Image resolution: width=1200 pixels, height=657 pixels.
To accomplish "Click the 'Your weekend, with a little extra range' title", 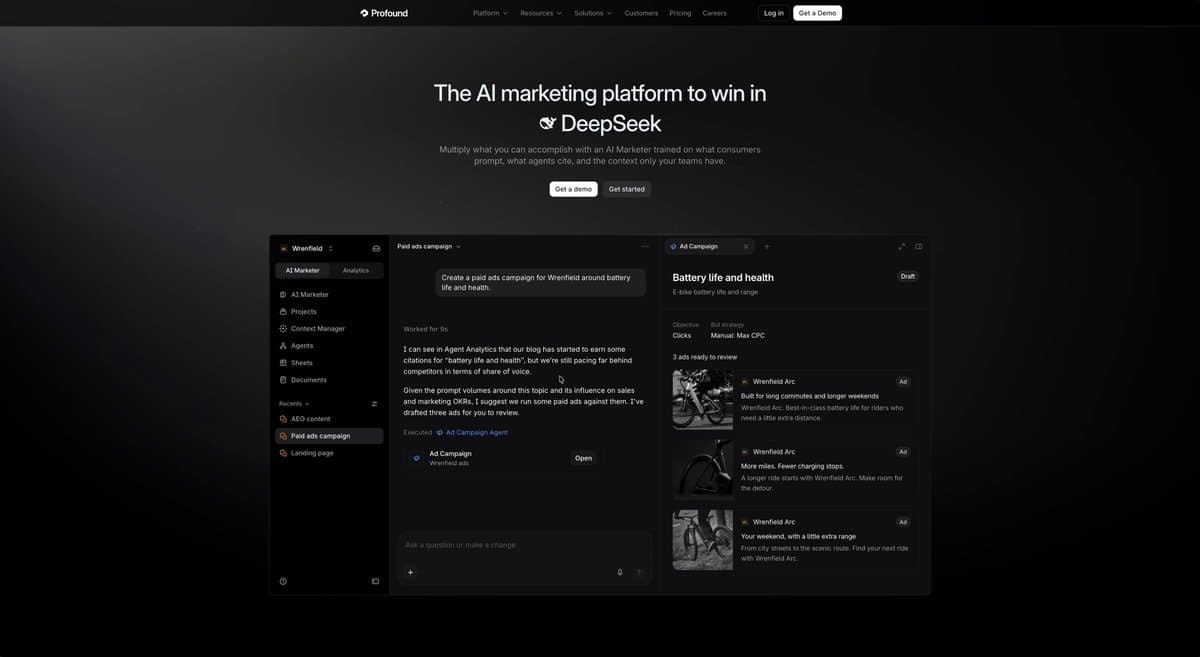I will (798, 536).
